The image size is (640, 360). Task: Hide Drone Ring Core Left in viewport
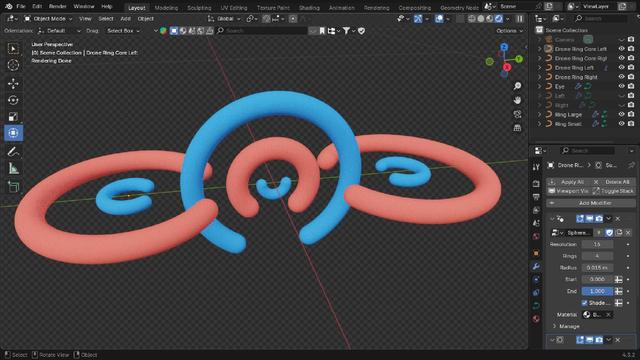click(x=621, y=49)
